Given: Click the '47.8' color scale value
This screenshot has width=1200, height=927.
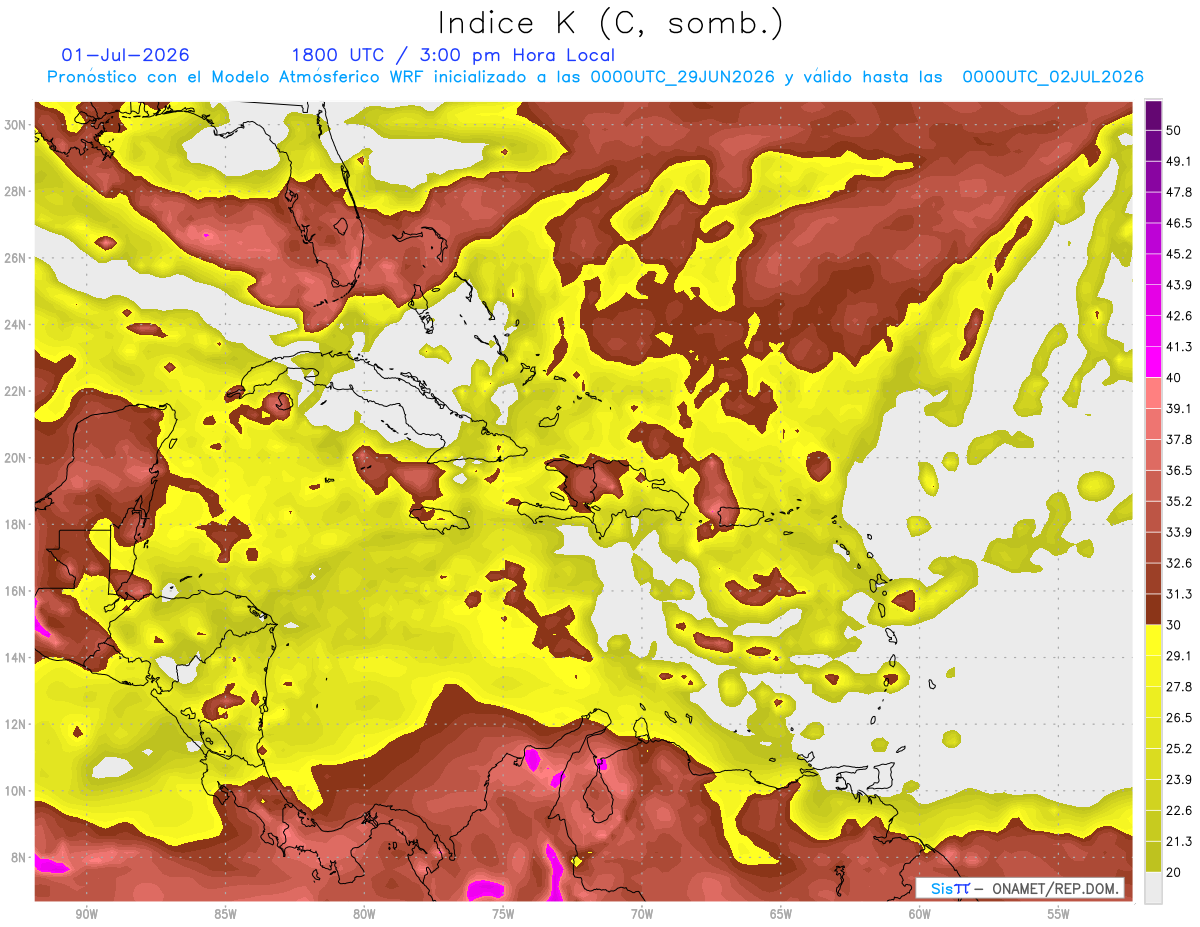Looking at the screenshot, I should 1178,192.
